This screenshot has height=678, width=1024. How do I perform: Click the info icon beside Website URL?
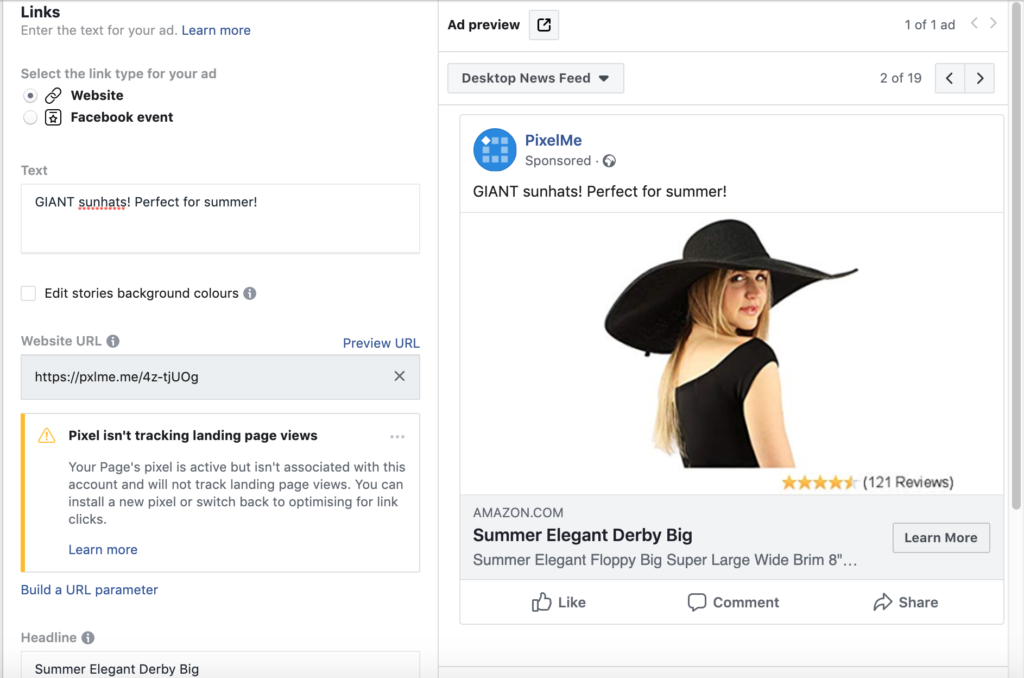113,341
